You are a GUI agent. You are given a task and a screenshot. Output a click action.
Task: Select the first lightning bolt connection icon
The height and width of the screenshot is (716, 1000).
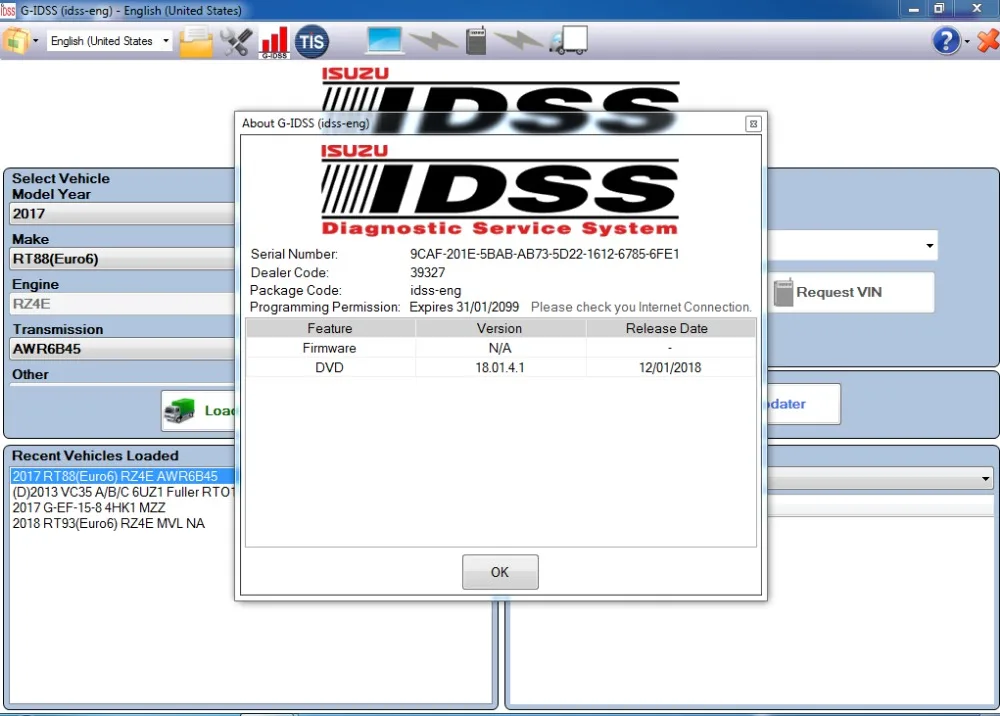click(x=434, y=41)
